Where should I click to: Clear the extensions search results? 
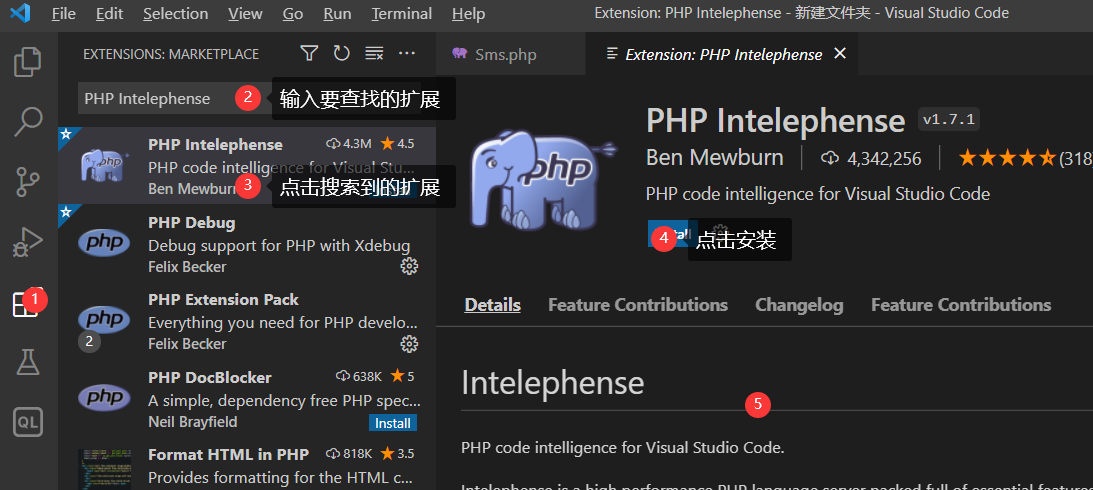374,54
